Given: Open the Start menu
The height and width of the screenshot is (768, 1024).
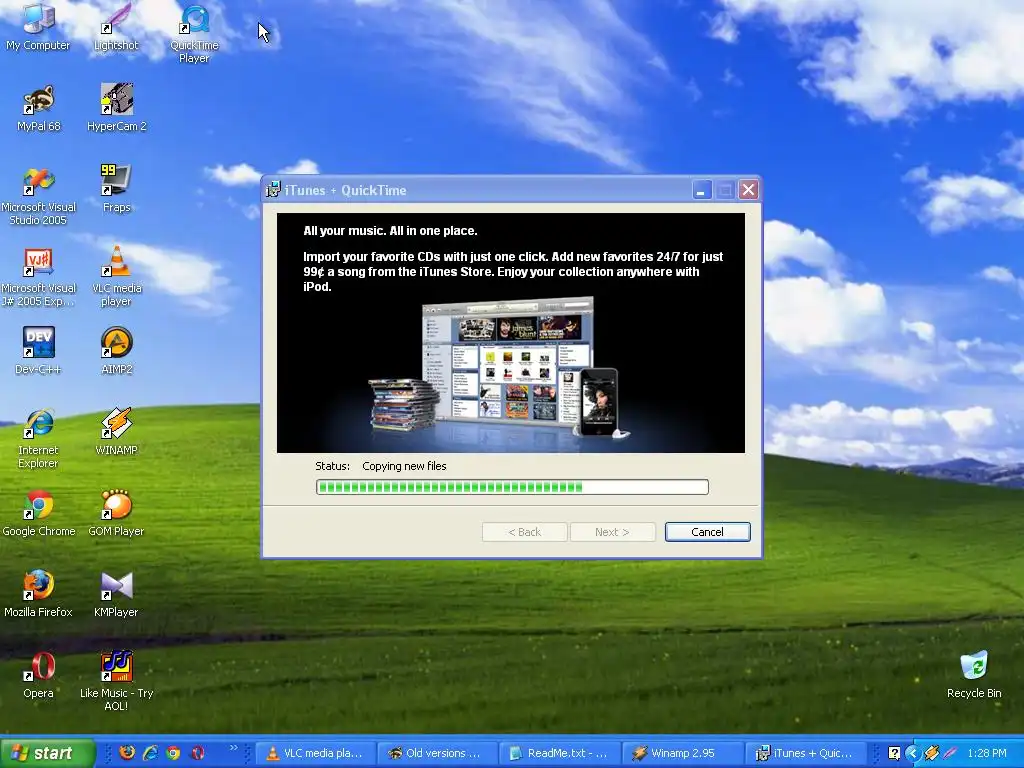Looking at the screenshot, I should (x=47, y=753).
